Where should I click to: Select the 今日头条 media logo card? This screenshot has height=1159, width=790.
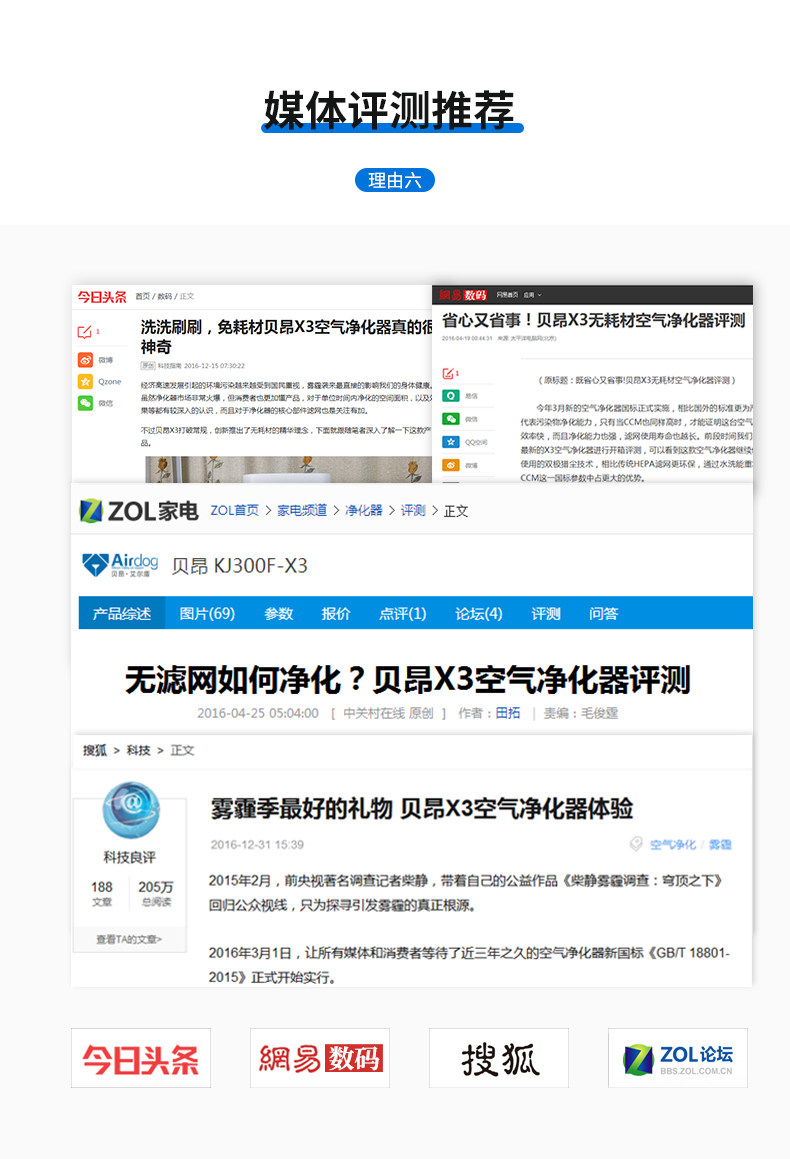(141, 1058)
